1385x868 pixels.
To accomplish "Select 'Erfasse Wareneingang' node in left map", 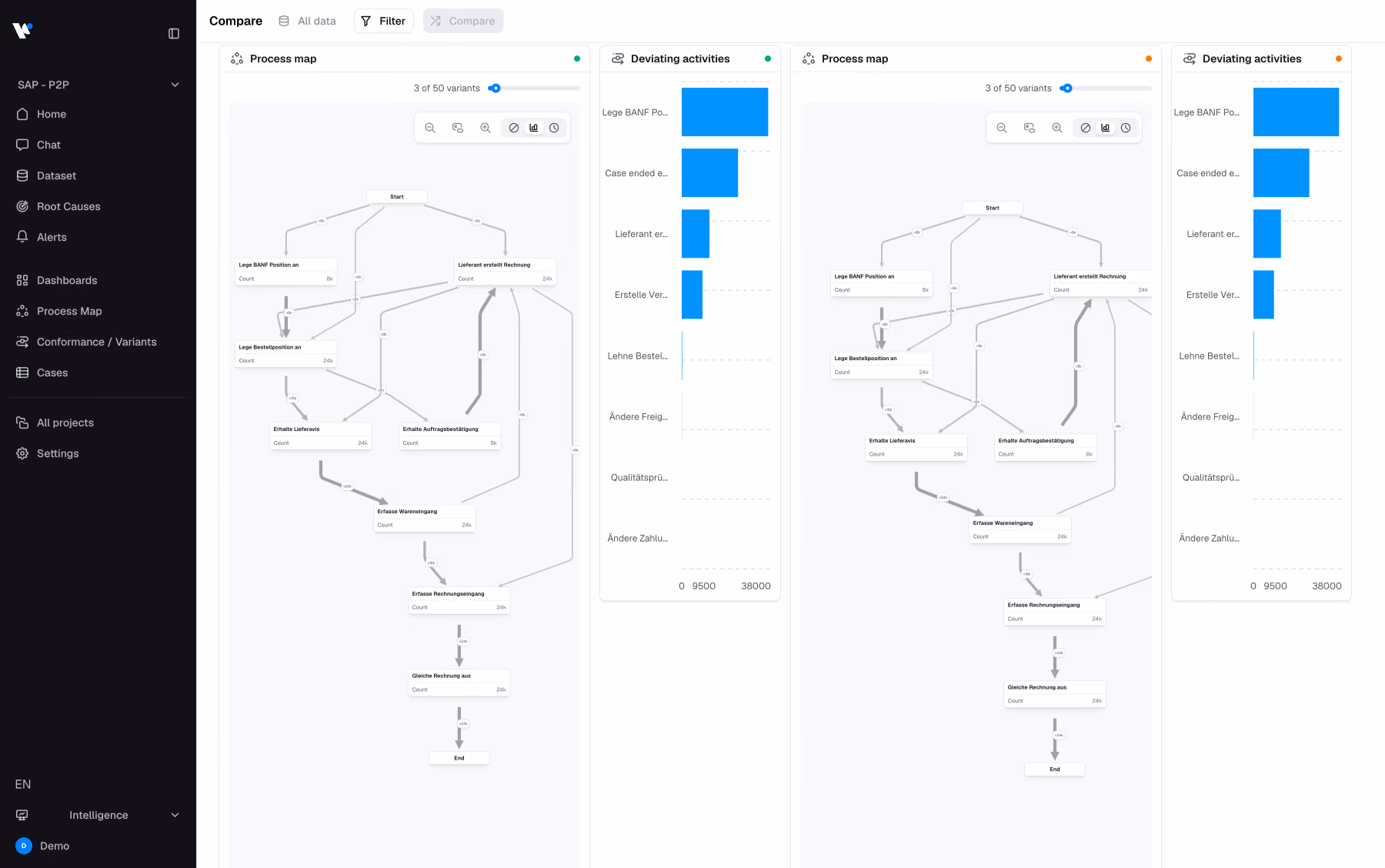I will (424, 518).
